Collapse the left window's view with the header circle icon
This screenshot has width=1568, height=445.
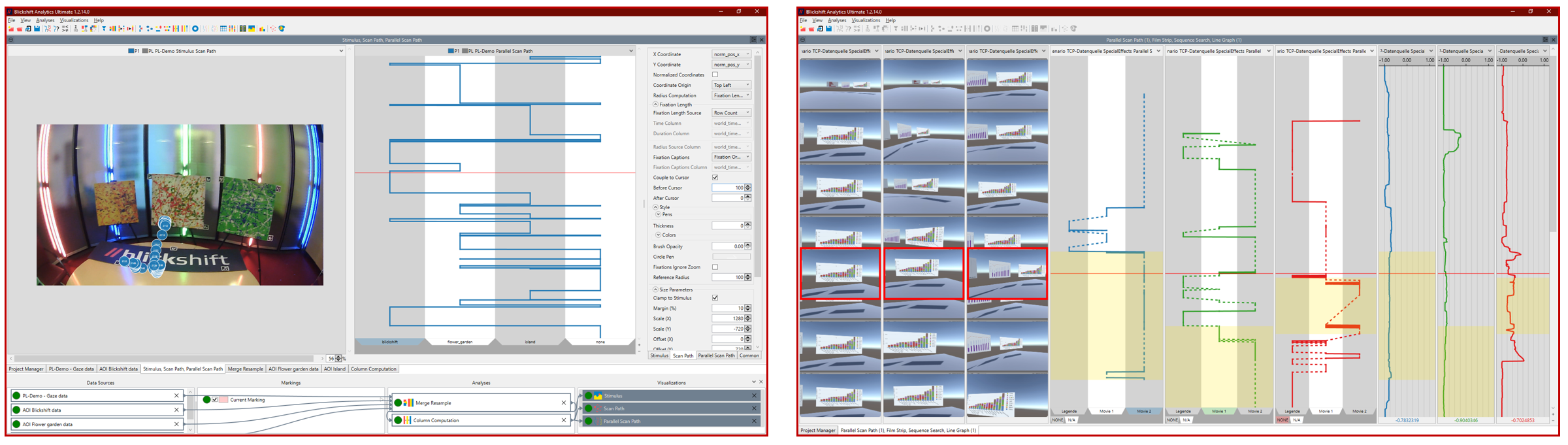(x=10, y=40)
